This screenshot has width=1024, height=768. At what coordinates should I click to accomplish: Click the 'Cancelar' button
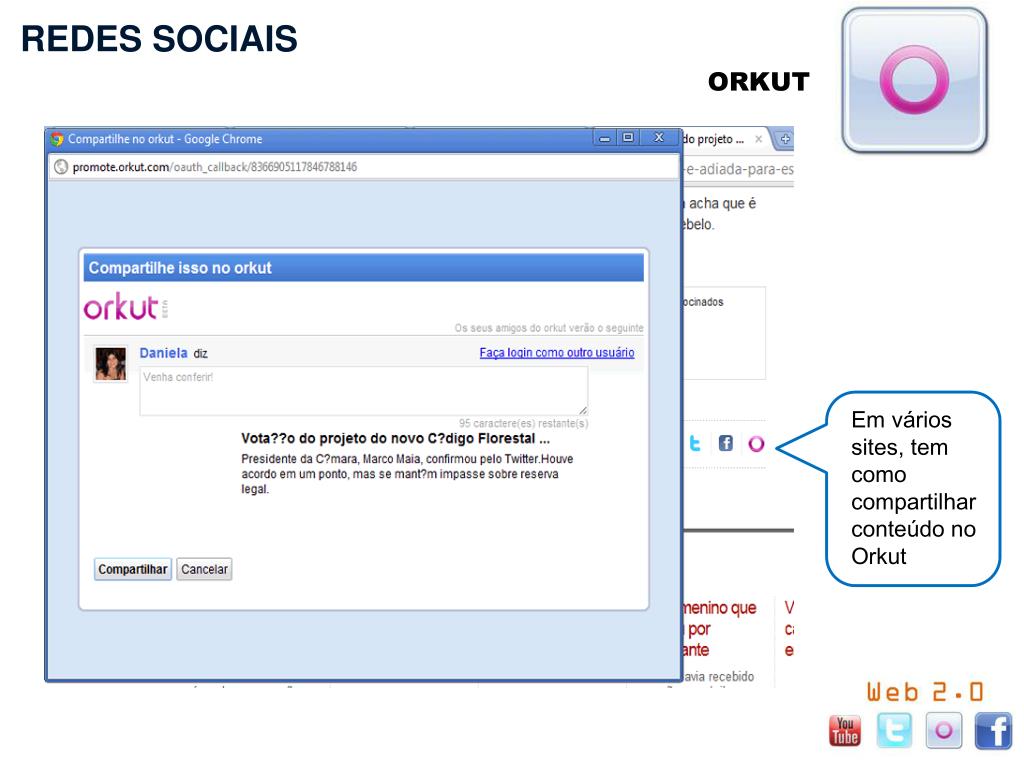204,569
